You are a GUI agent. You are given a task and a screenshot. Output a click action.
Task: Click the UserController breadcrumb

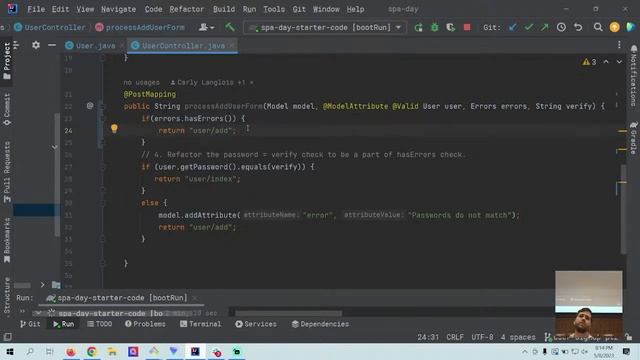[x=50, y=27]
